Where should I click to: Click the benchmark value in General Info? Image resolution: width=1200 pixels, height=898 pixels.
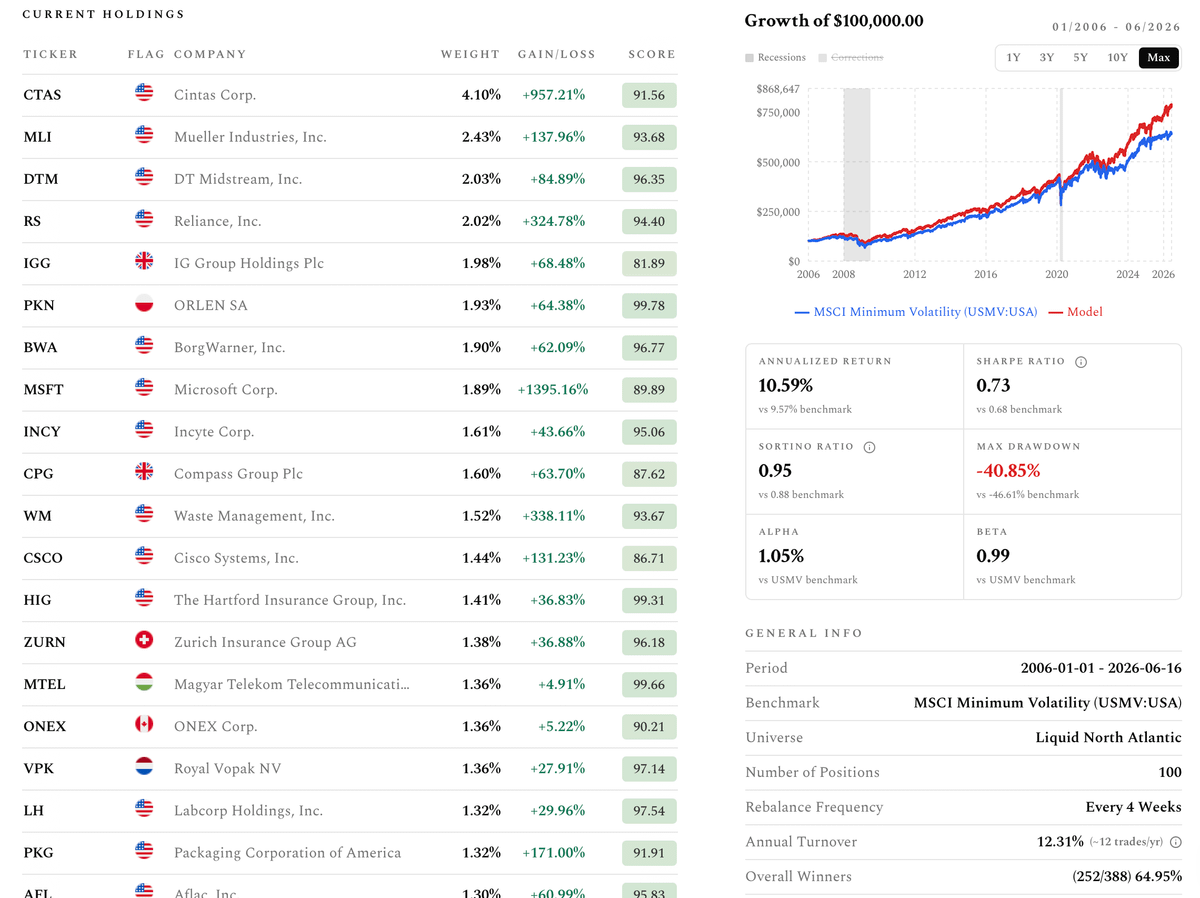[x=1048, y=703]
